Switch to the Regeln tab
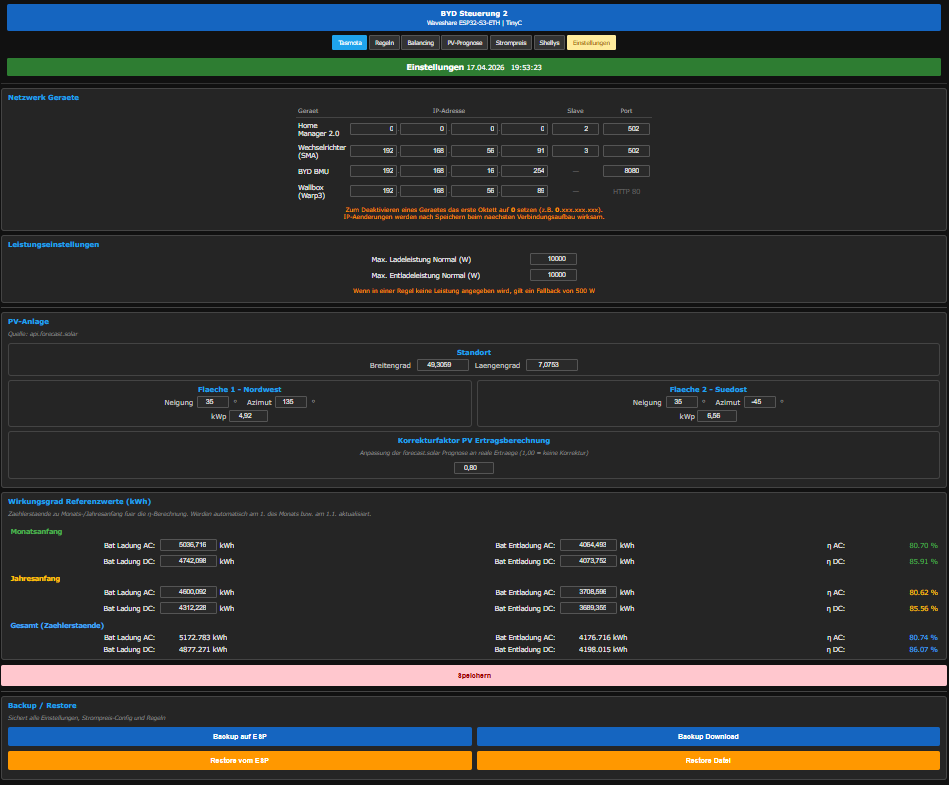The width and height of the screenshot is (949, 785). (x=384, y=43)
